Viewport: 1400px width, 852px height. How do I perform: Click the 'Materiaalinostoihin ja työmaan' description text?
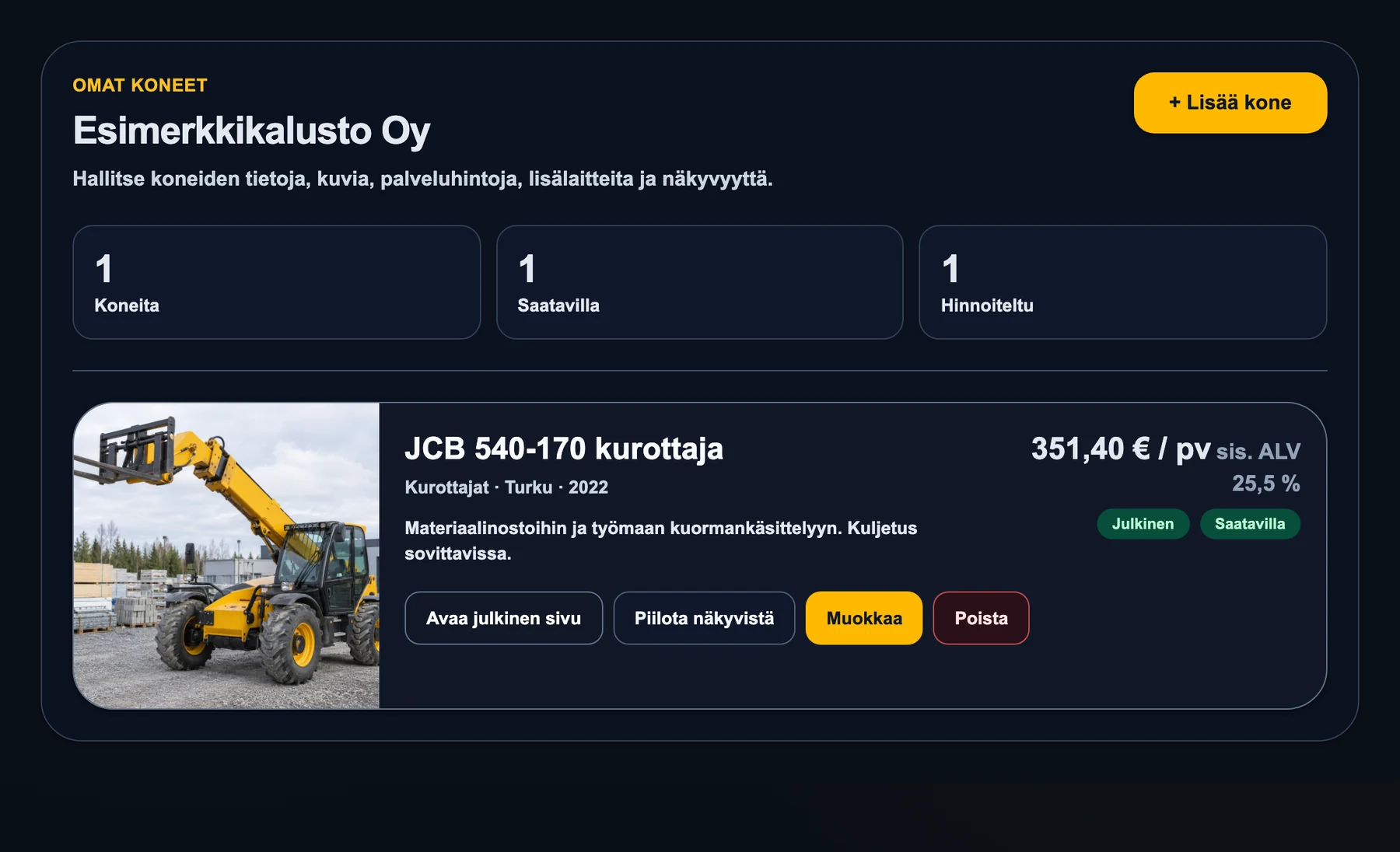[660, 540]
